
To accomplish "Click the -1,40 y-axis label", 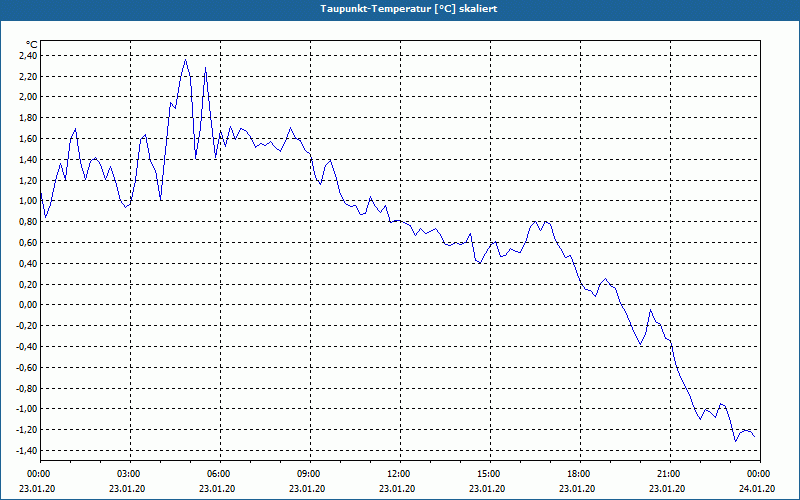I will click(28, 451).
